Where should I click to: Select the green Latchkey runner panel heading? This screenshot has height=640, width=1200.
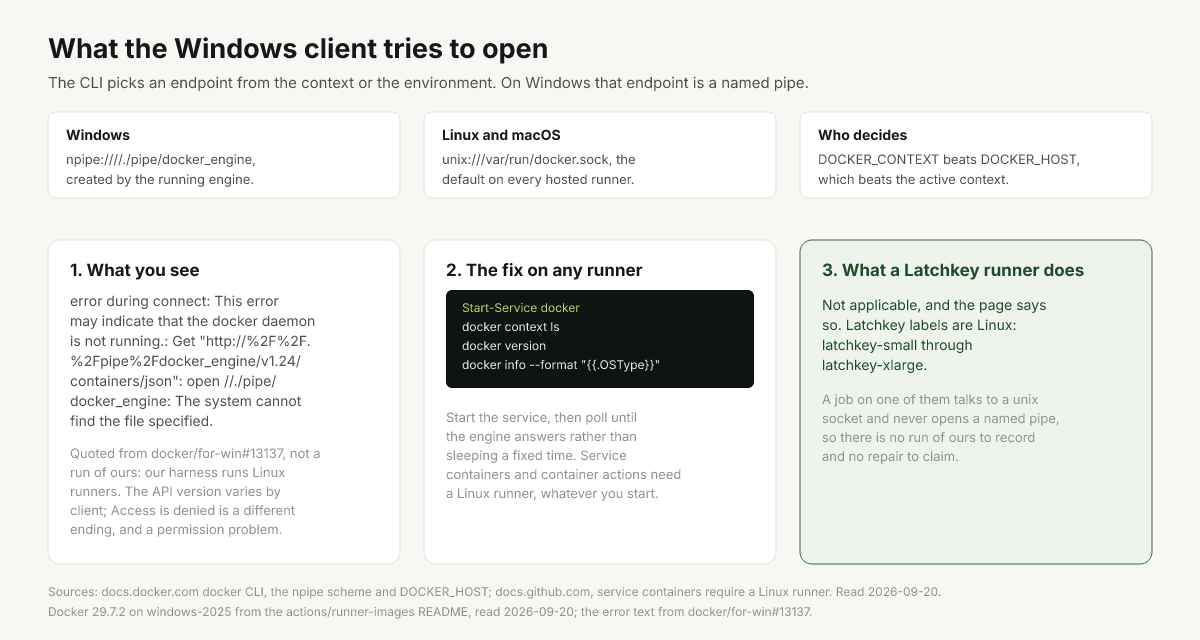click(953, 270)
